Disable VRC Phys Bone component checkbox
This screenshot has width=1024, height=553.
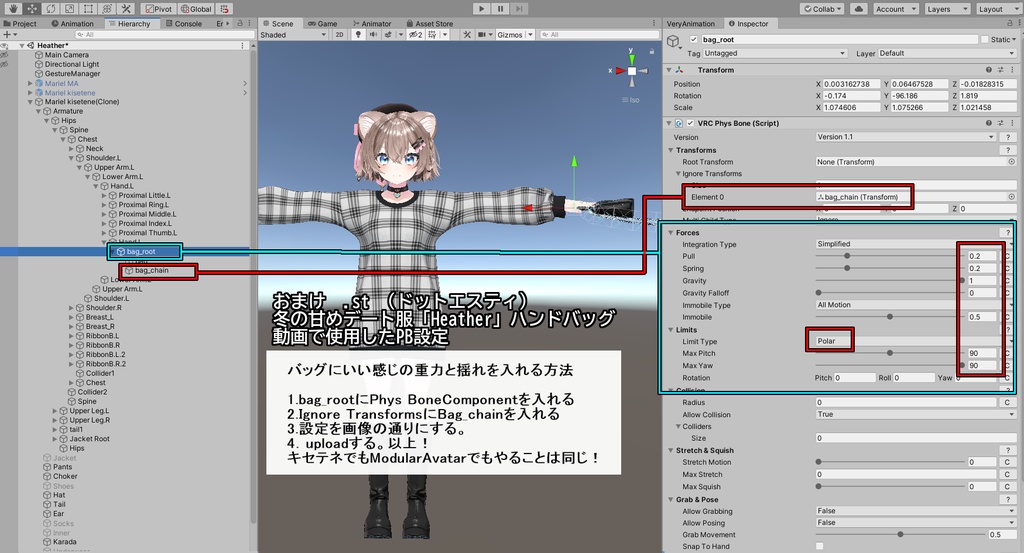690,123
